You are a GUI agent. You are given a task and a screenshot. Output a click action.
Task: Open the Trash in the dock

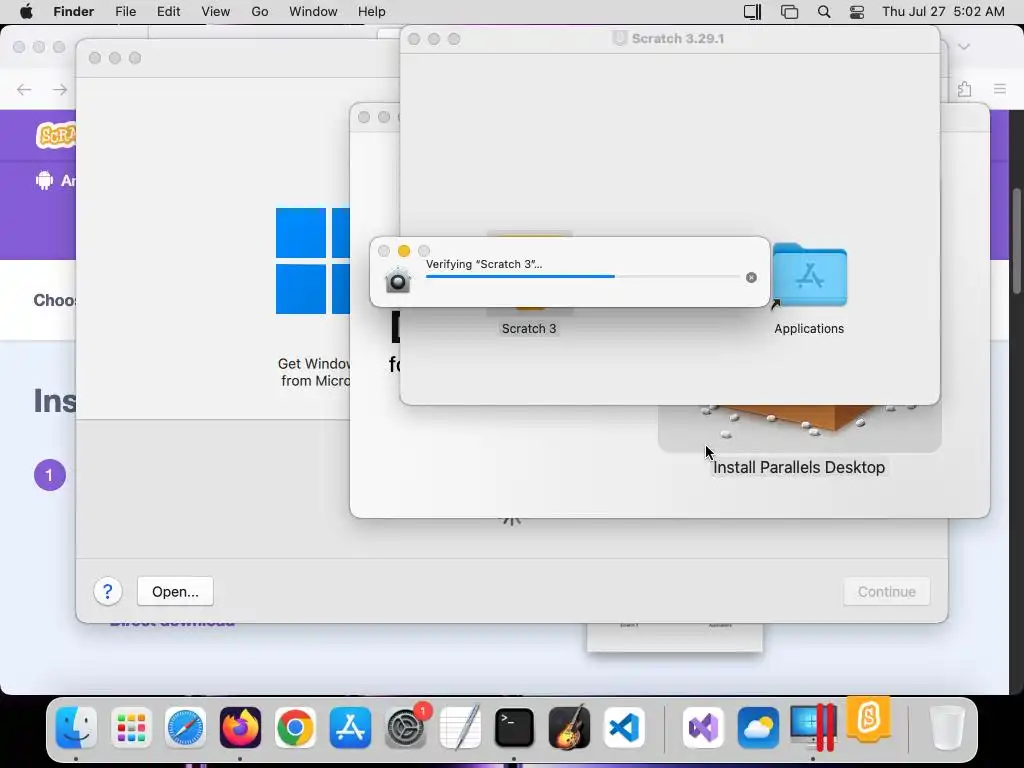(x=947, y=727)
